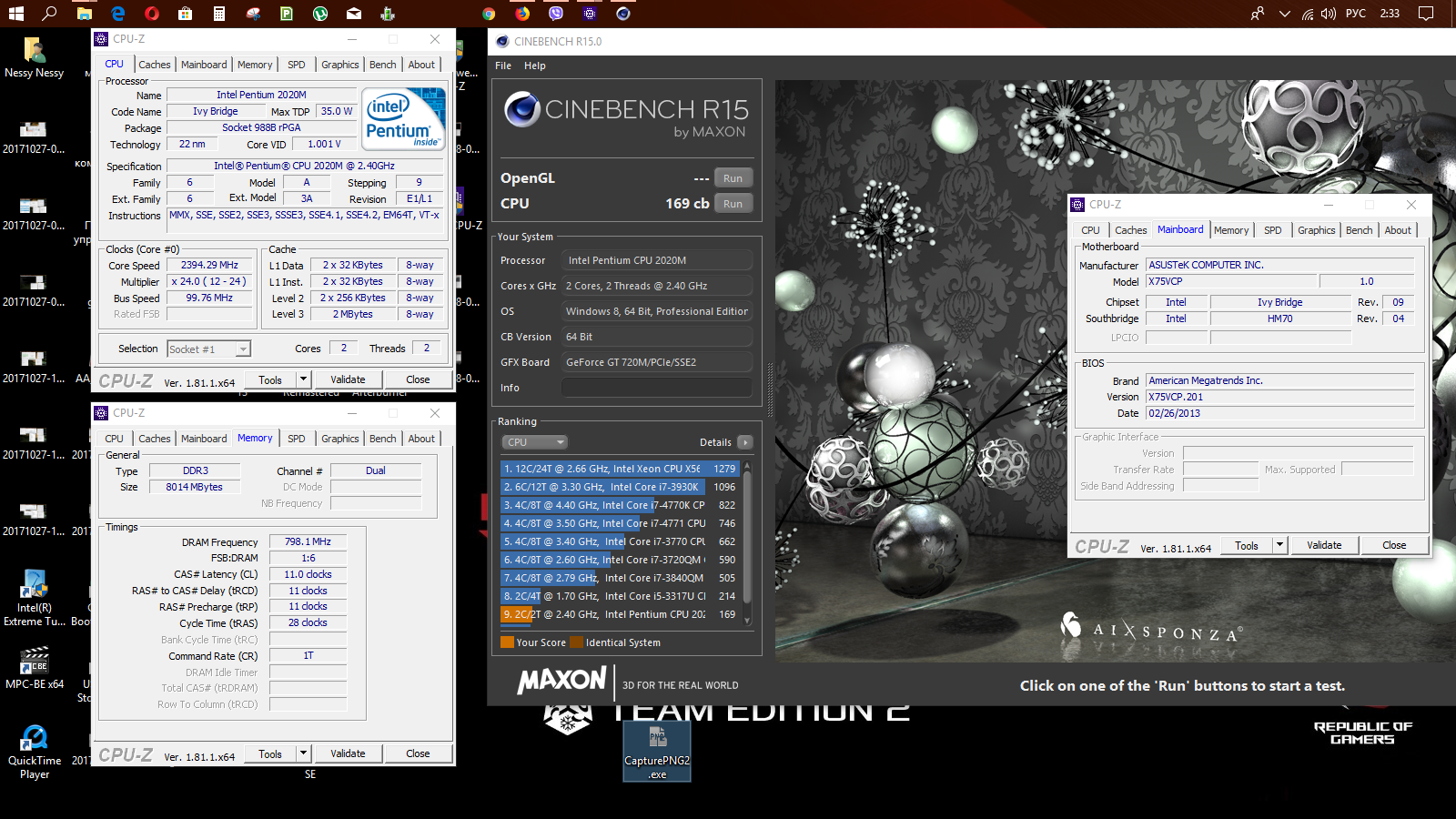The image size is (1456, 819).
Task: Expand Tools arrow in Memory CPU-Z window
Action: [x=304, y=753]
